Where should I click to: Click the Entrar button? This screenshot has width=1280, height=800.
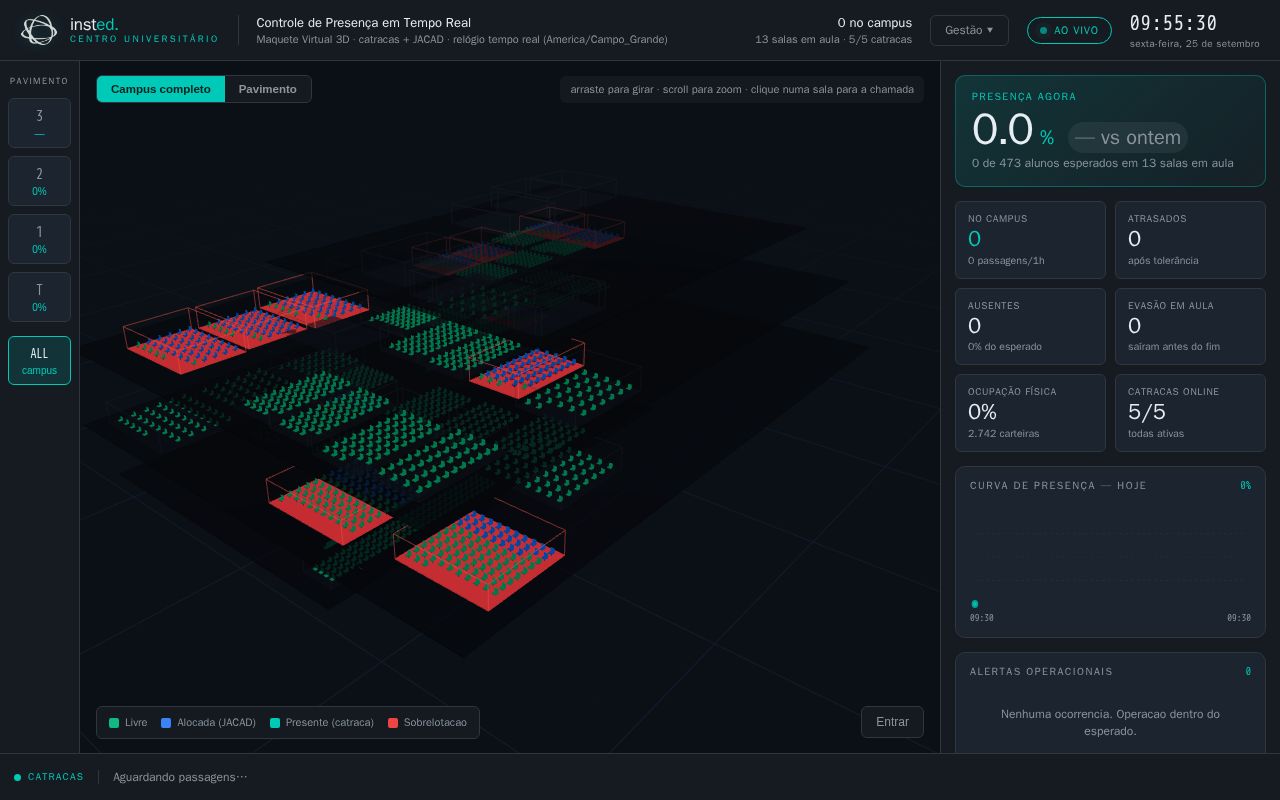click(892, 722)
